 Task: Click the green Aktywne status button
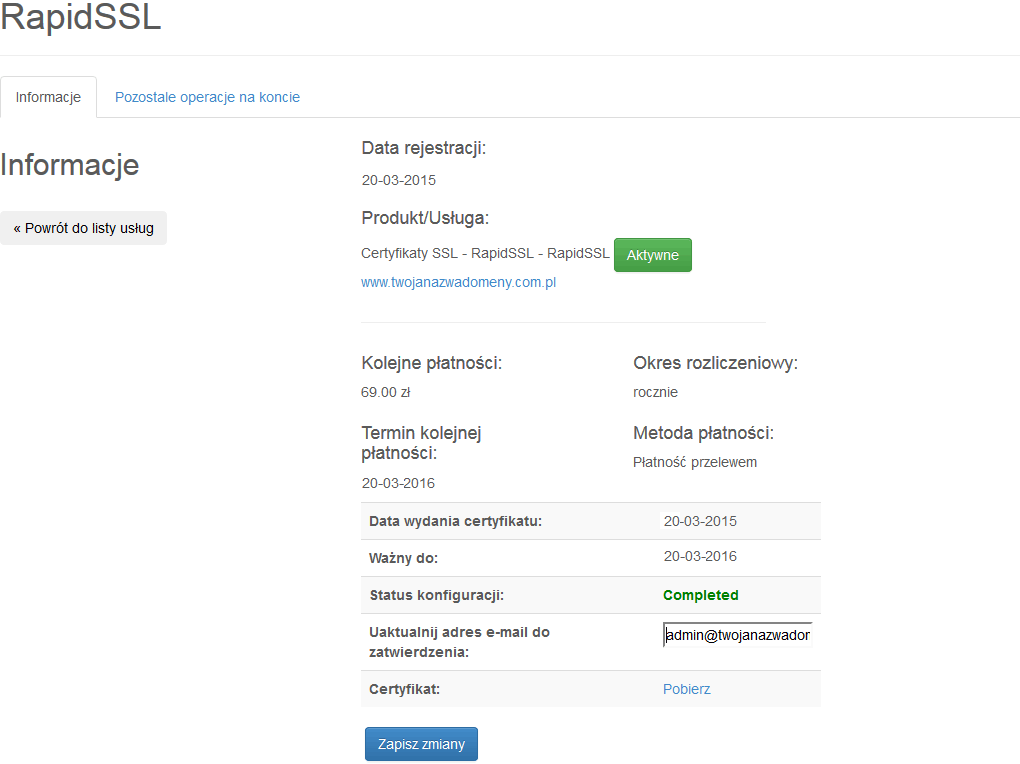[x=652, y=255]
